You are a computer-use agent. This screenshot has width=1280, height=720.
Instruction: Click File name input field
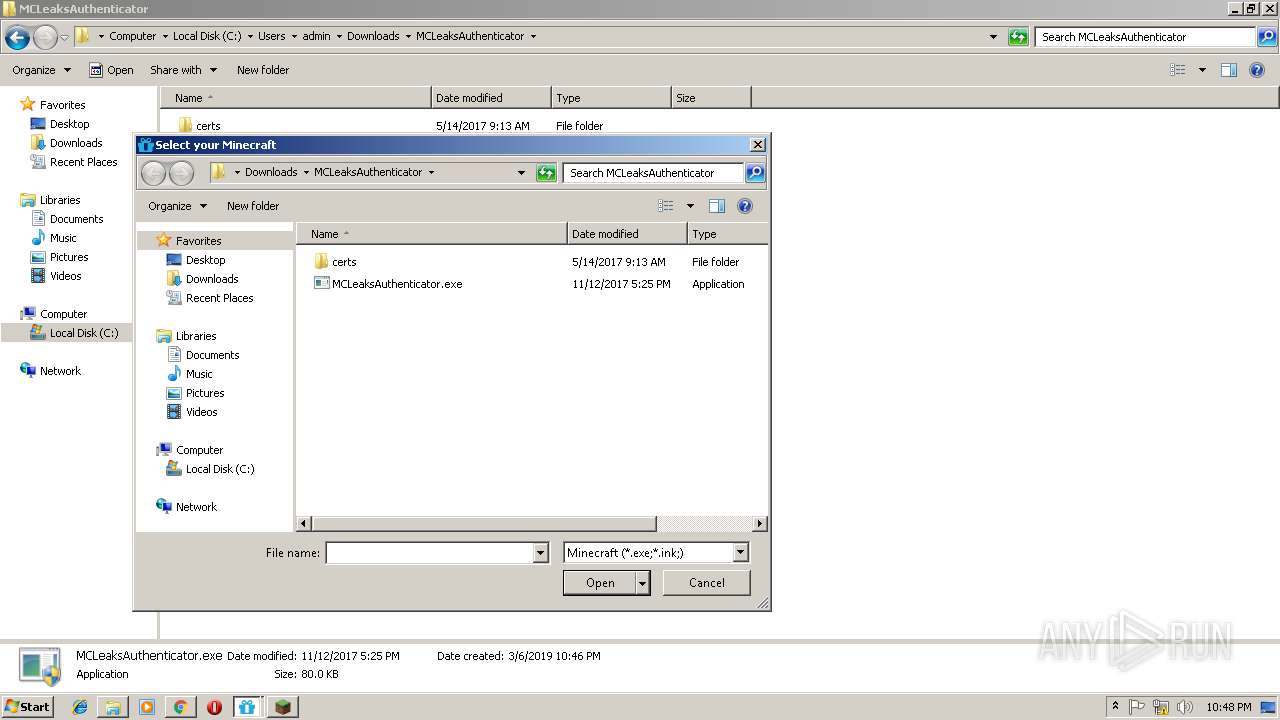[x=430, y=553]
